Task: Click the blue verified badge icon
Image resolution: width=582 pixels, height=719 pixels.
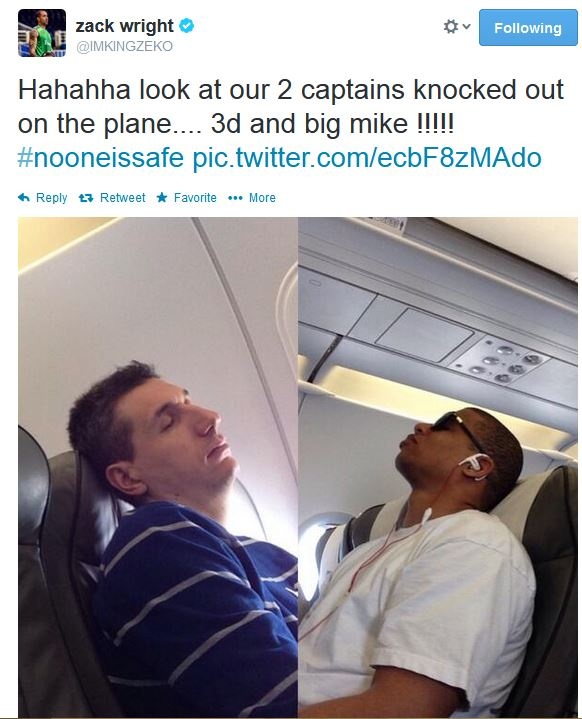Action: click(x=186, y=26)
